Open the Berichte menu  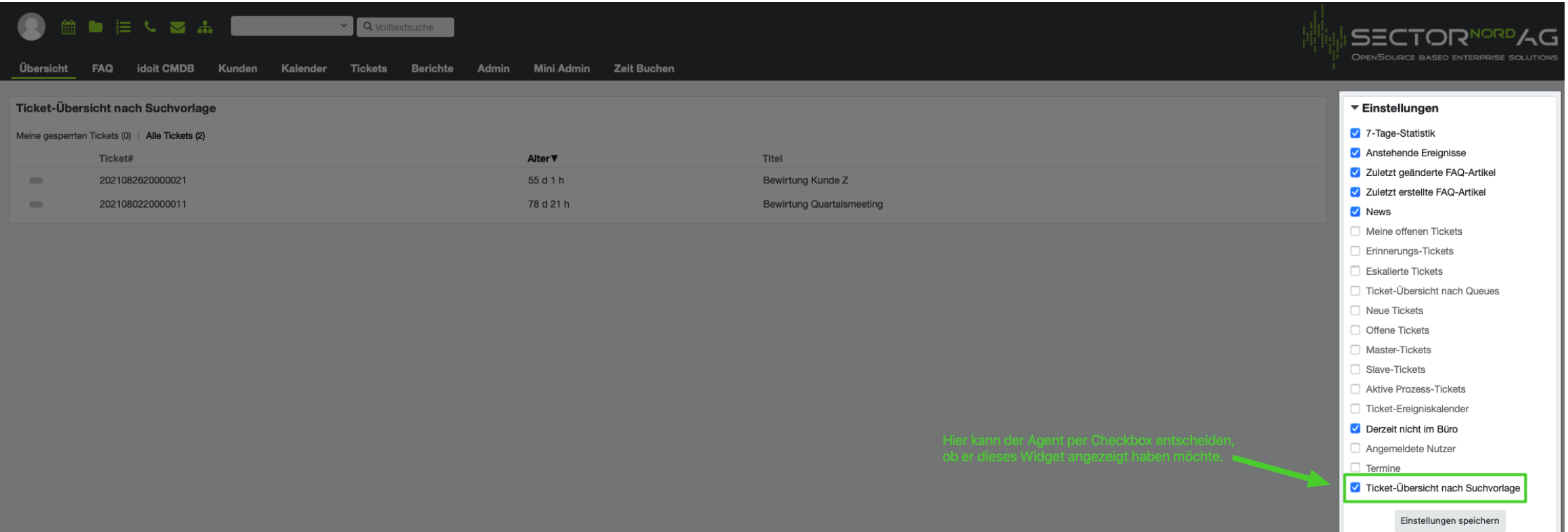click(x=432, y=68)
